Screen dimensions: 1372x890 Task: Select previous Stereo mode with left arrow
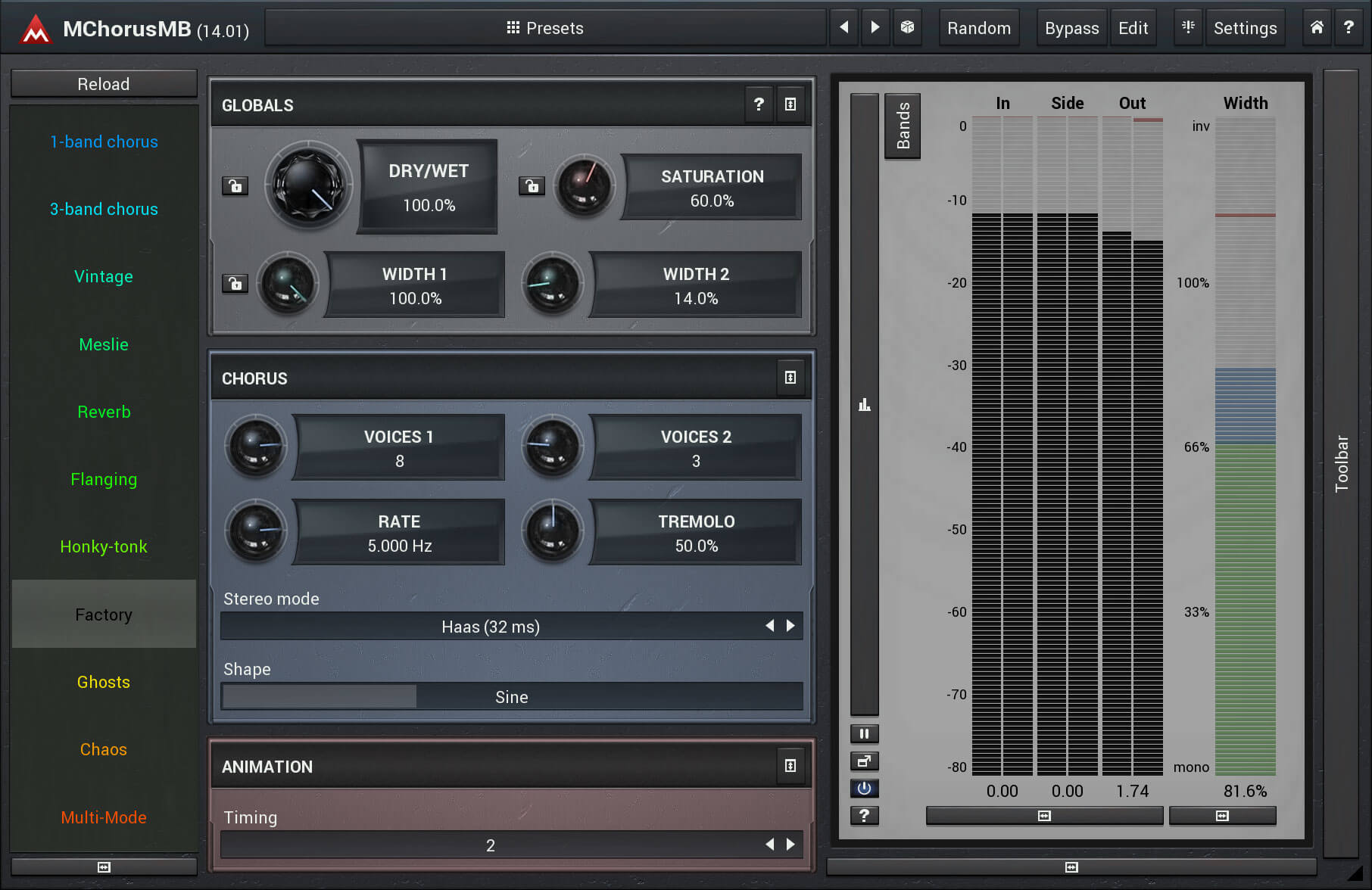coord(770,626)
